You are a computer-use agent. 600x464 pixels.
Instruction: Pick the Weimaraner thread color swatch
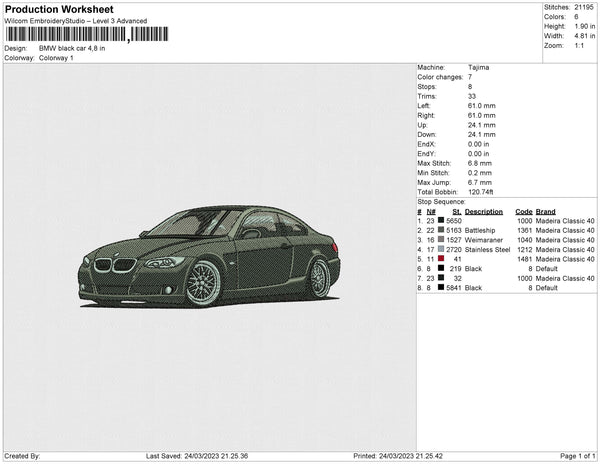(x=442, y=240)
